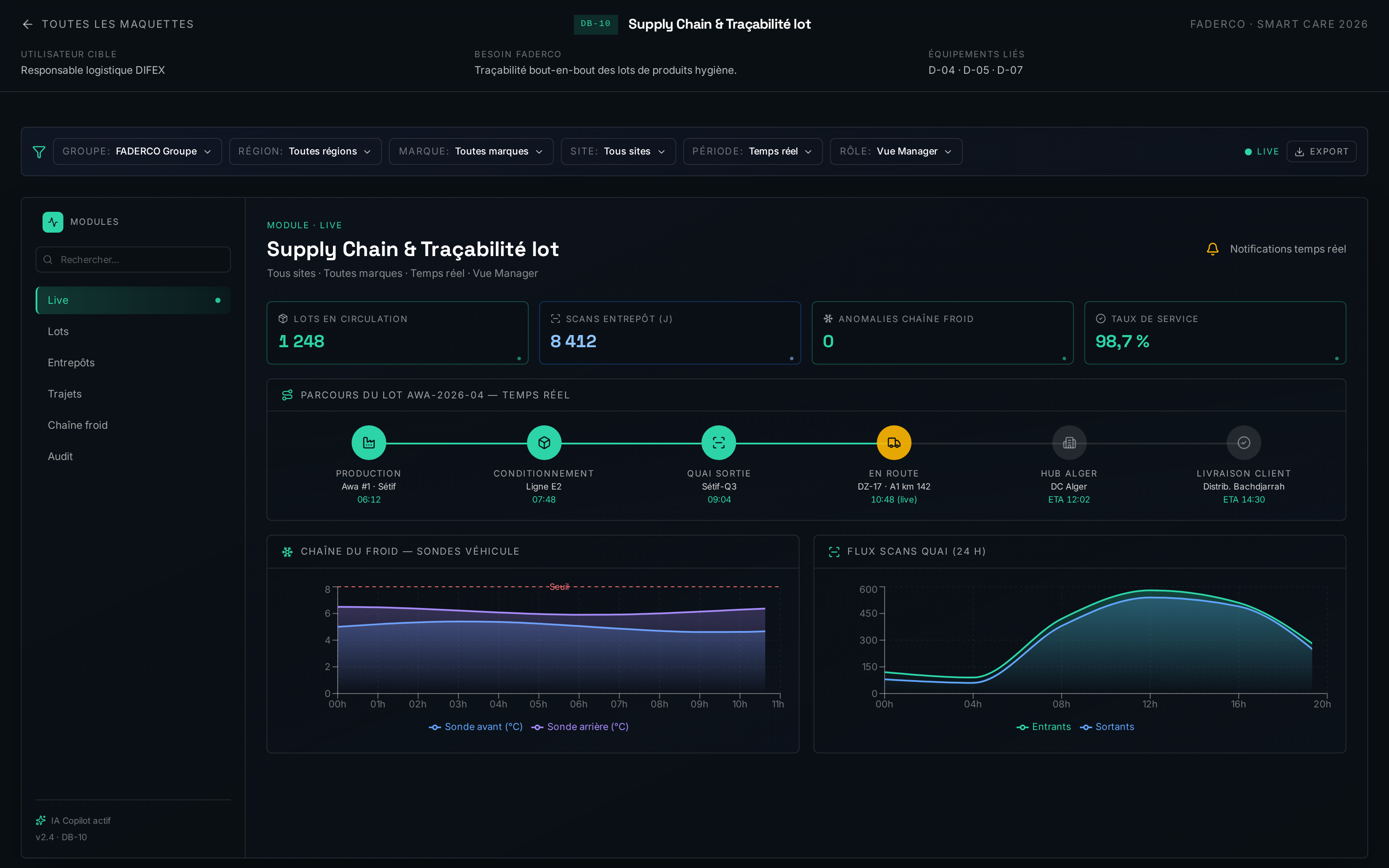
Task: Go back to Toutes les maquettes
Action: (x=108, y=24)
